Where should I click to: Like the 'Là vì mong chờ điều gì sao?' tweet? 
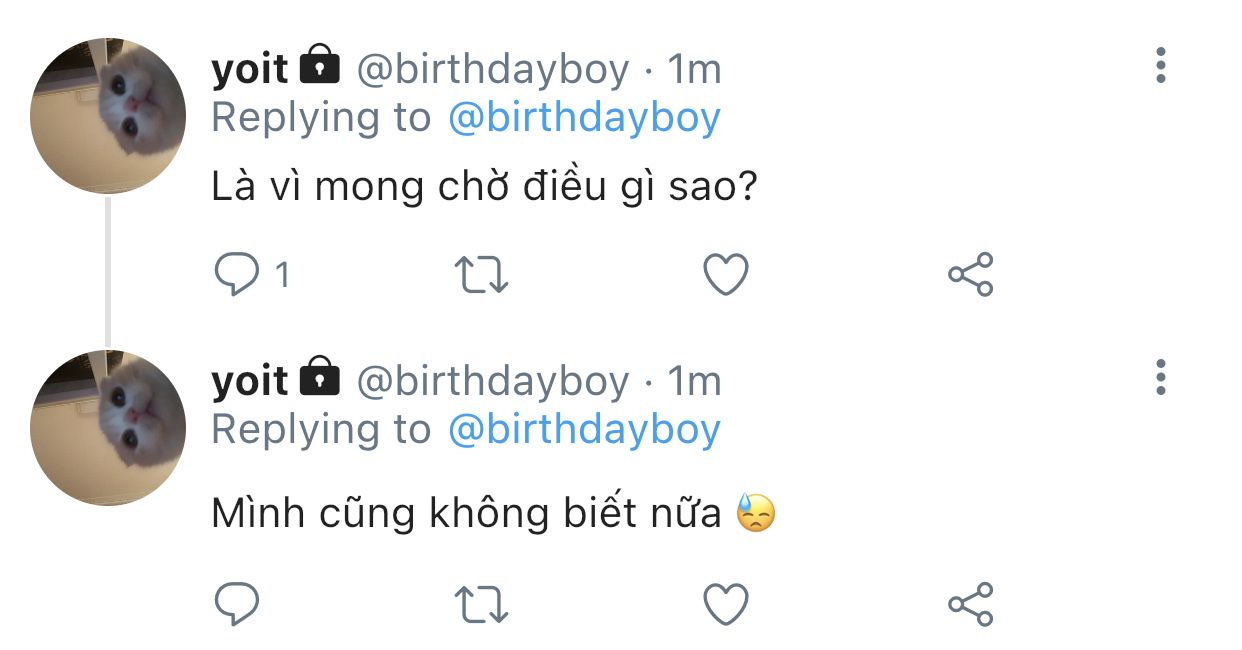[726, 274]
